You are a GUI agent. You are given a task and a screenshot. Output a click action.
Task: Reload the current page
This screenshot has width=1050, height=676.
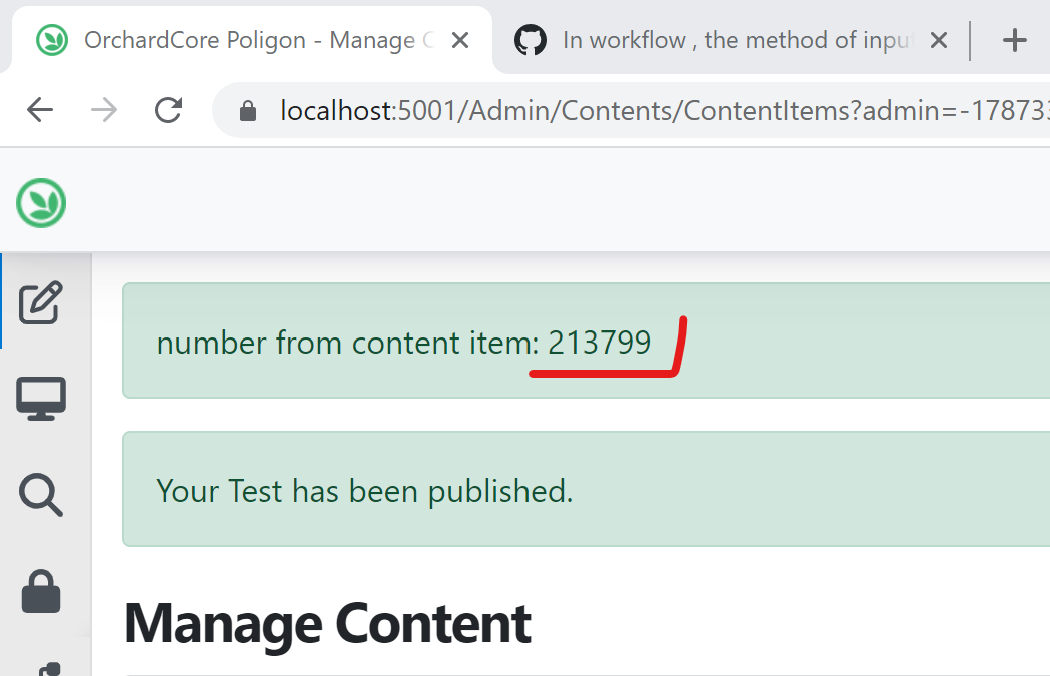(168, 110)
